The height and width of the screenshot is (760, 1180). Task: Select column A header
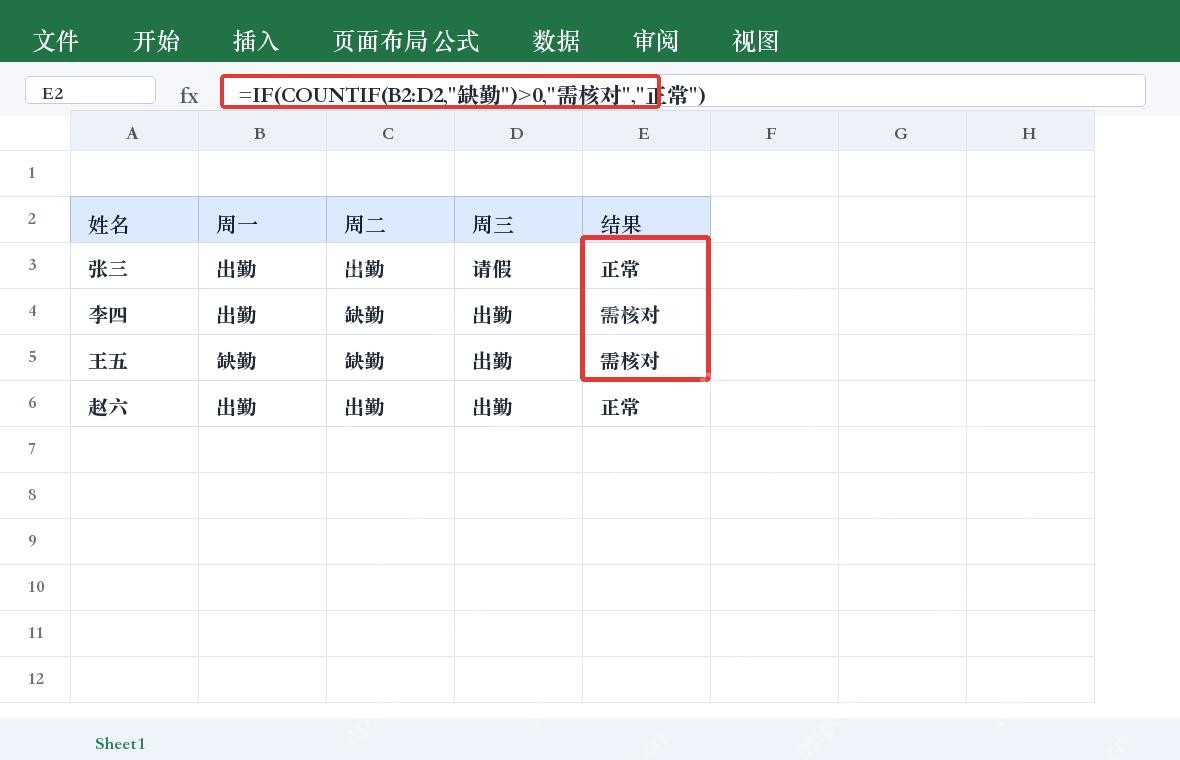click(x=135, y=133)
